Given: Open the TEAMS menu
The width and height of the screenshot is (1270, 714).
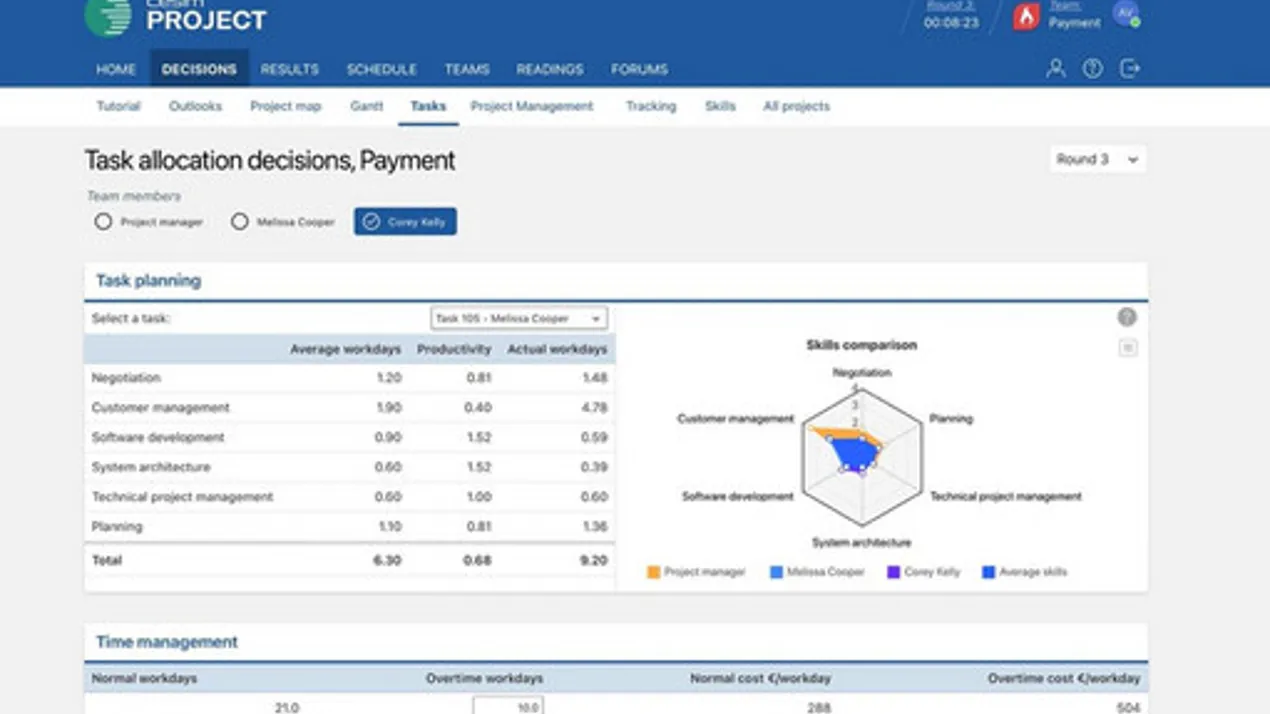Looking at the screenshot, I should click(467, 69).
